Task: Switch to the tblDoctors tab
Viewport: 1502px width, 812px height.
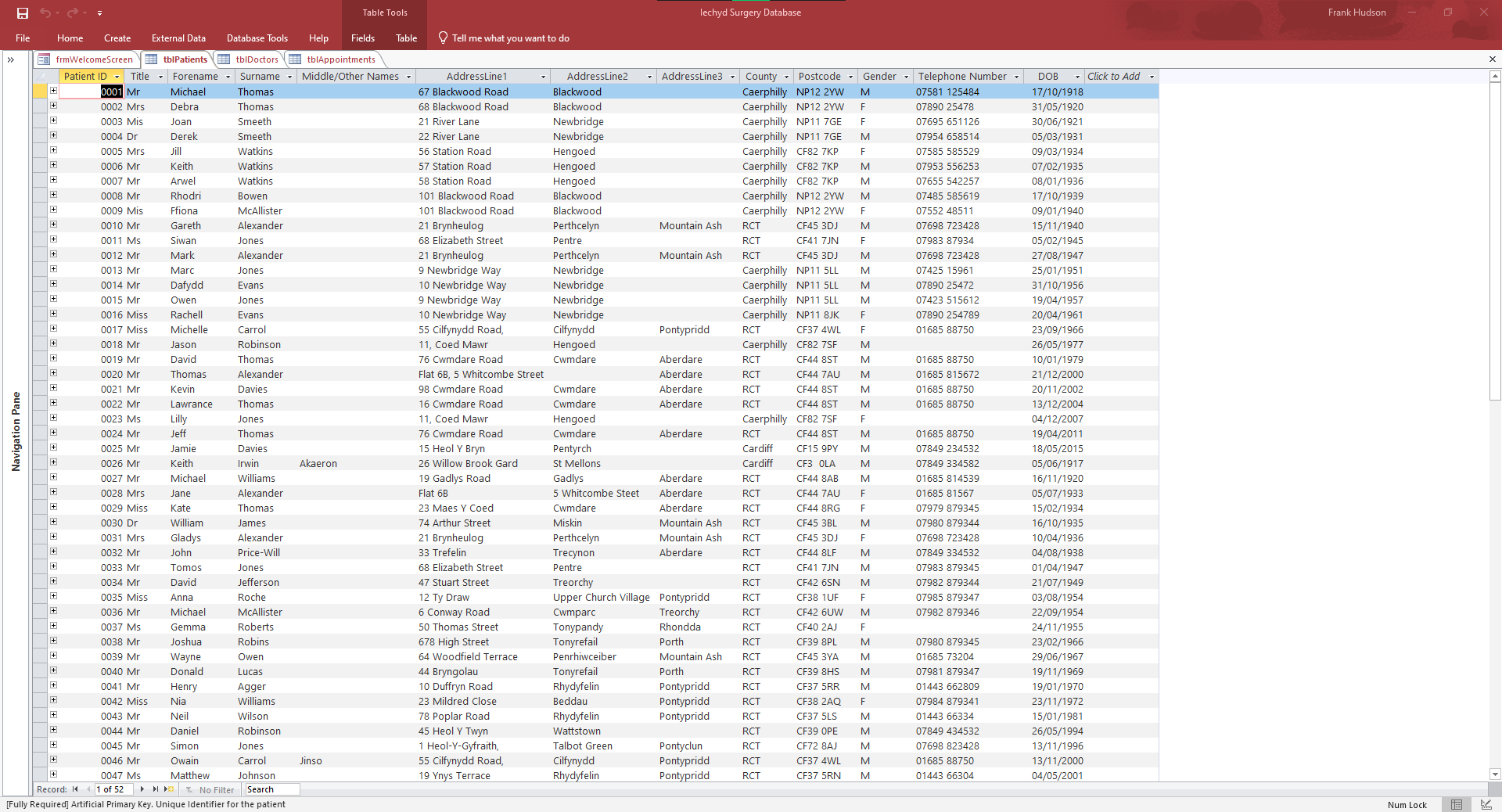Action: [256, 59]
